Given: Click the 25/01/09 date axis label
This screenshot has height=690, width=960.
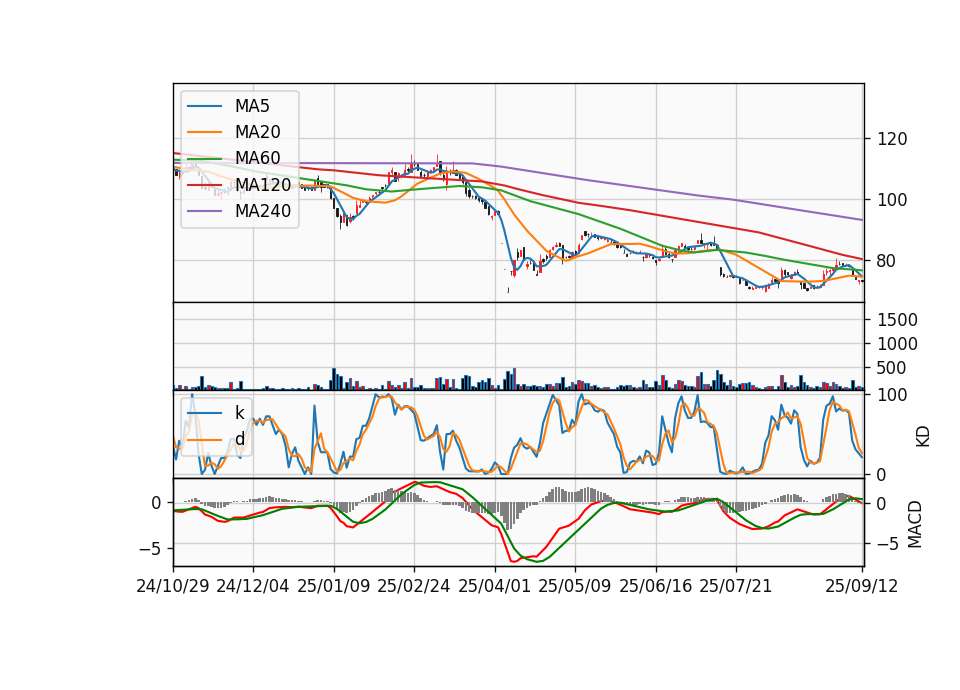Looking at the screenshot, I should point(334,586).
